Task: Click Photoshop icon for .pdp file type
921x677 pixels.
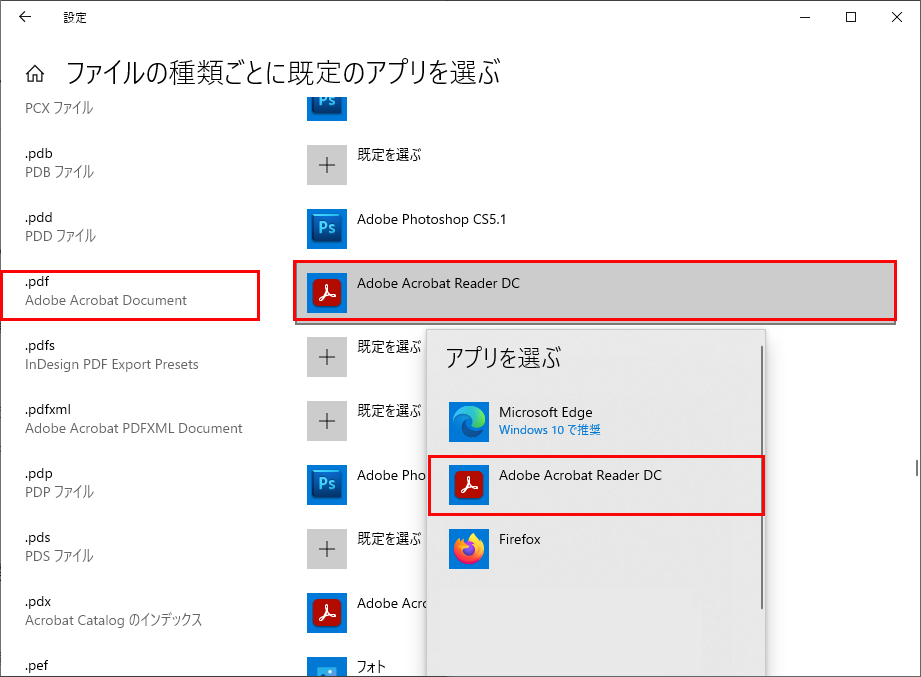Action: coord(327,485)
